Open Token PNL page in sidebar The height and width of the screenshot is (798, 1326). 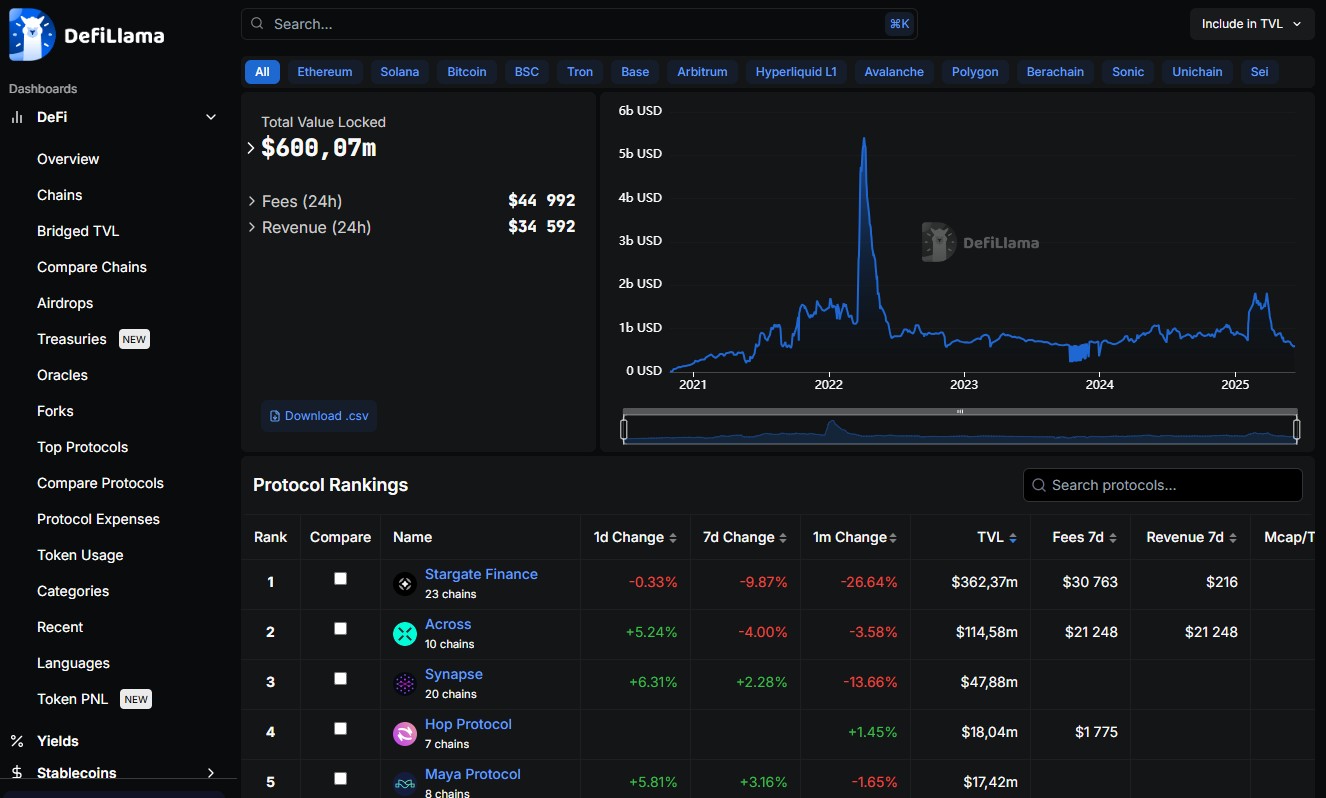pos(73,699)
